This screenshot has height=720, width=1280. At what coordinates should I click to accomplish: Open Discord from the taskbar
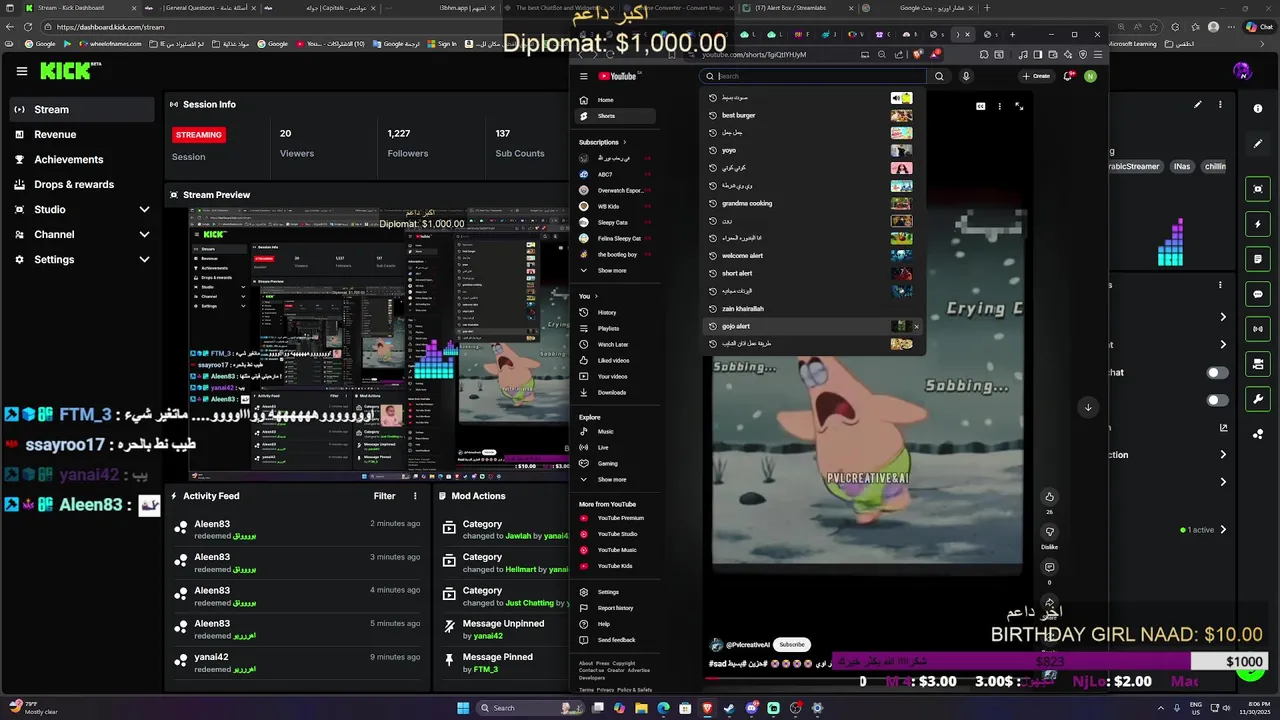(751, 708)
